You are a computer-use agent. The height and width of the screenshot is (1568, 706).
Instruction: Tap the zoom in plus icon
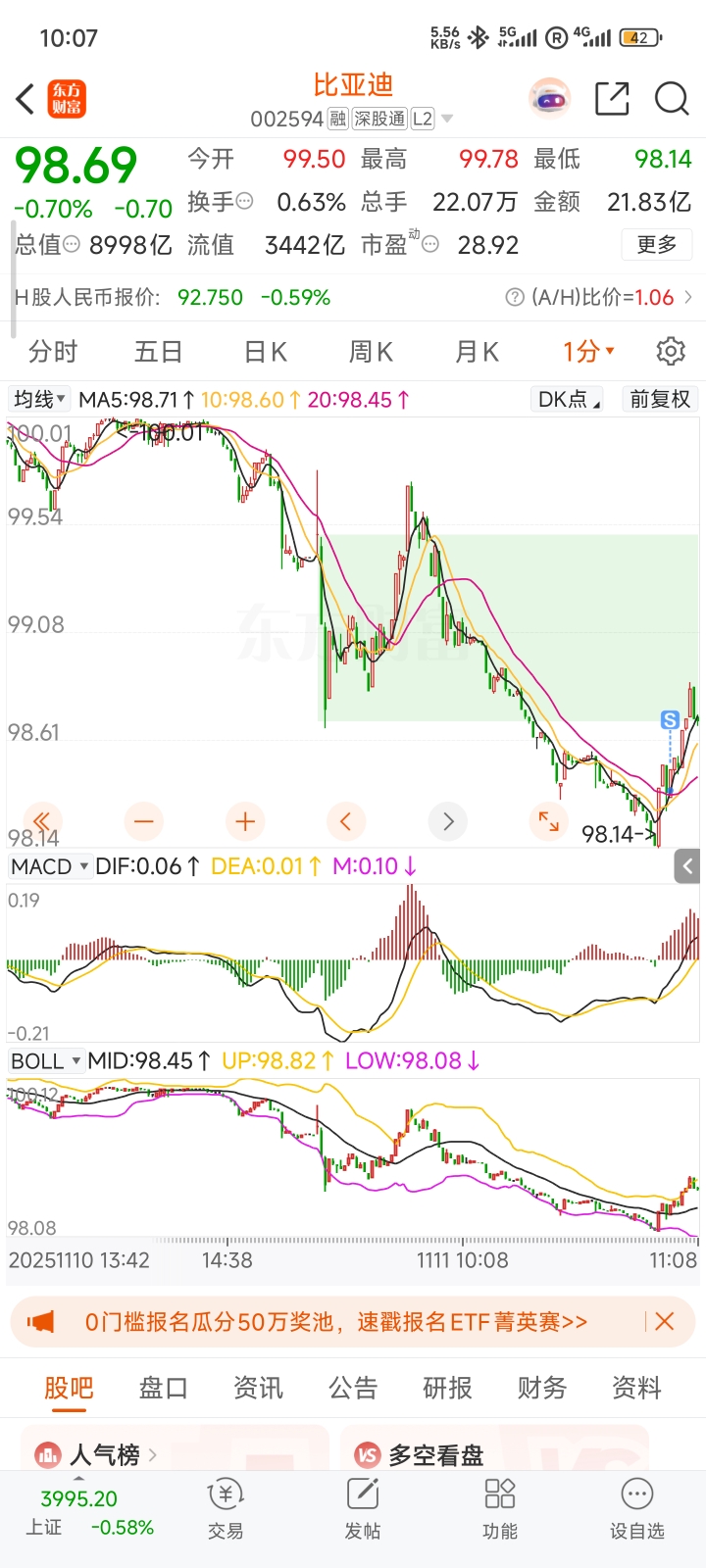(x=245, y=821)
